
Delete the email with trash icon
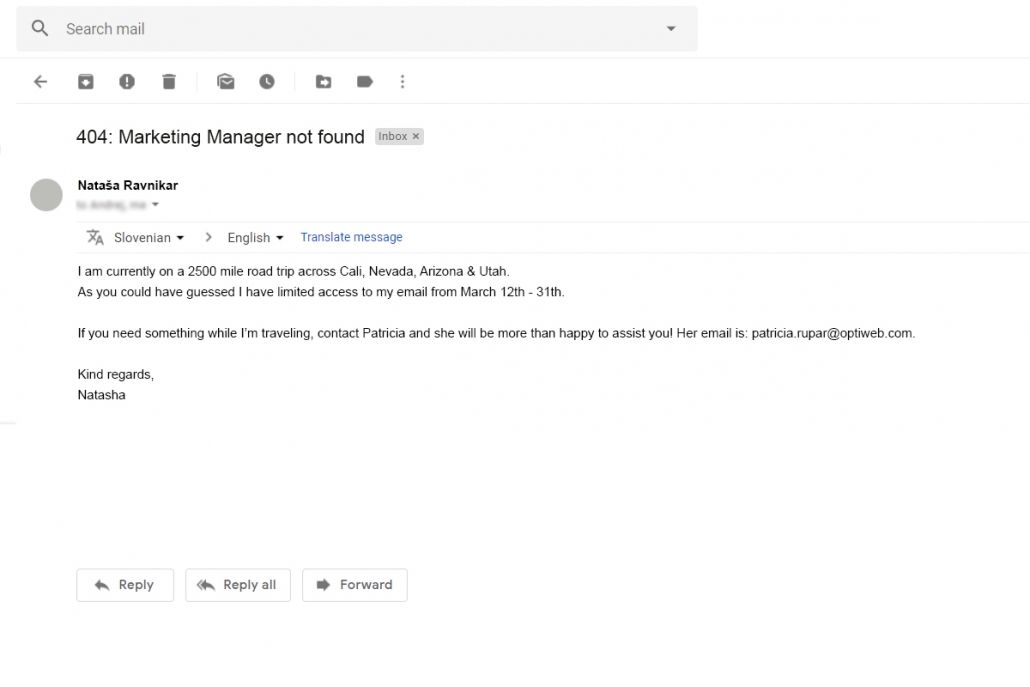pos(169,82)
